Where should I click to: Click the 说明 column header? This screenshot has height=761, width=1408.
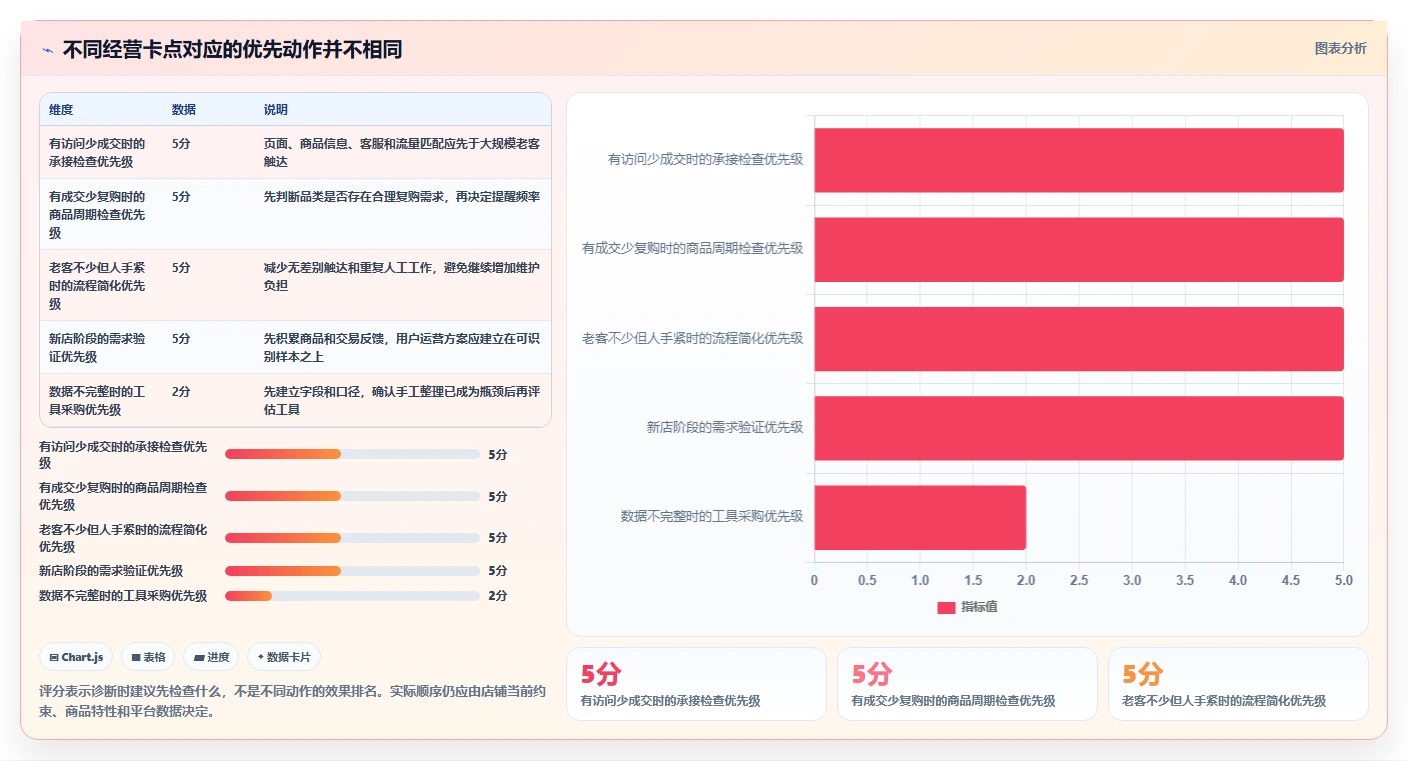click(x=276, y=110)
